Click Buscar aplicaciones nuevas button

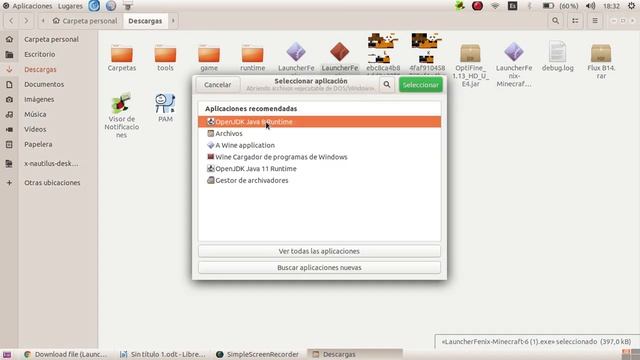point(319,268)
